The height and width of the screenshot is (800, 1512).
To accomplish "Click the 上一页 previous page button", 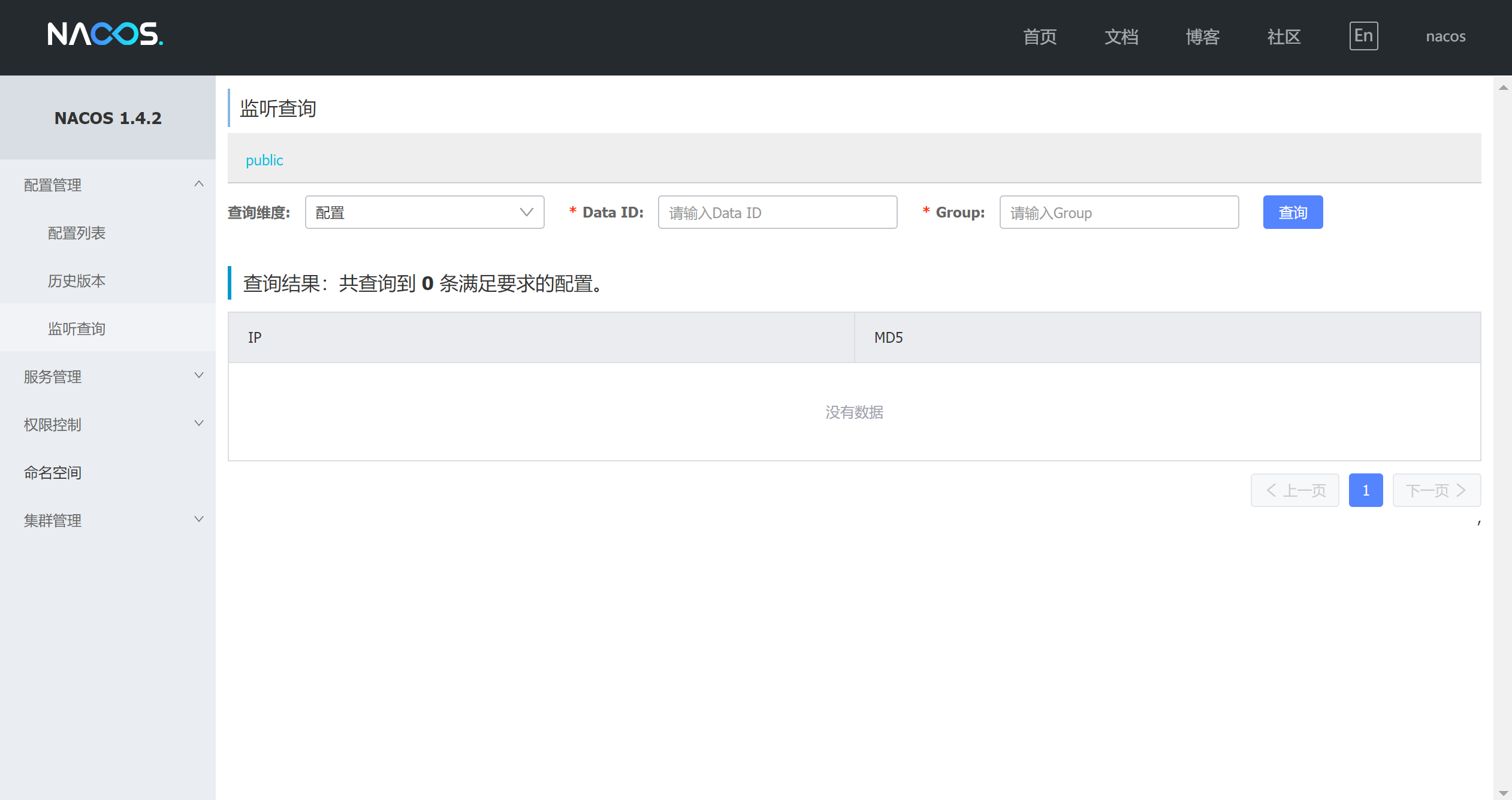I will coord(1294,490).
